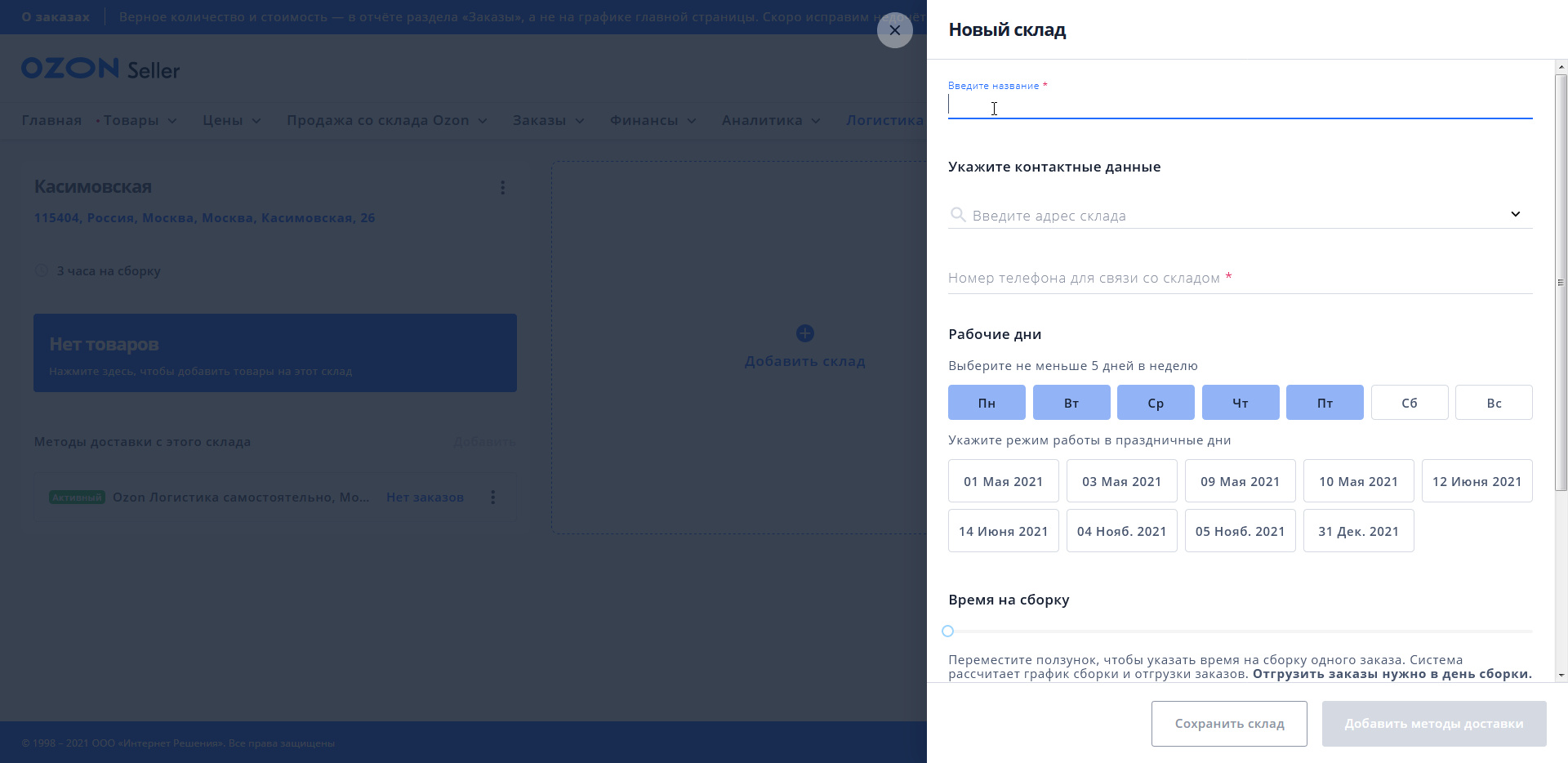Click the Время на сборку slider handle
This screenshot has width=1568, height=763.
point(947,631)
